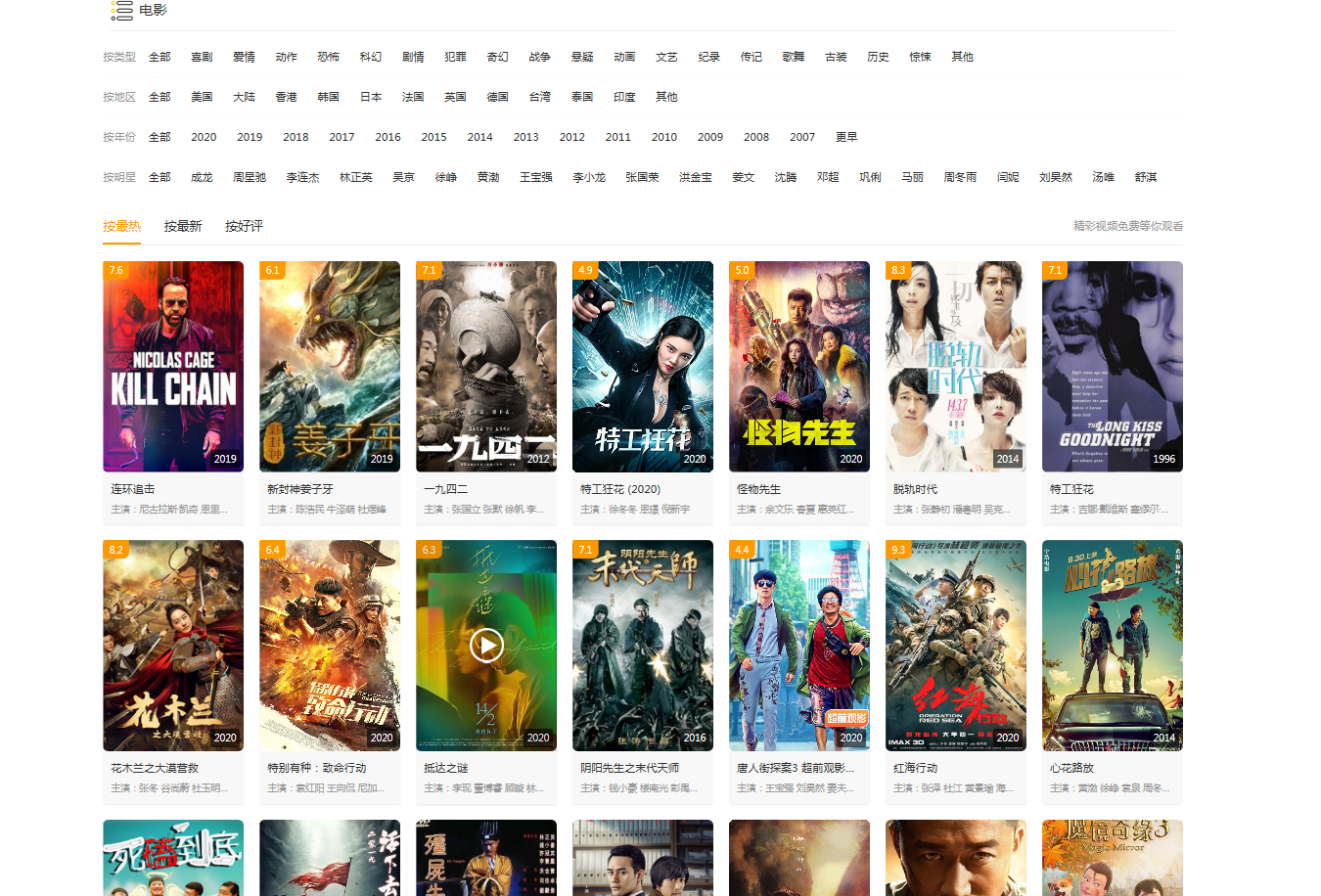Filter movies by year 2020
This screenshot has height=896, width=1321.
(204, 137)
